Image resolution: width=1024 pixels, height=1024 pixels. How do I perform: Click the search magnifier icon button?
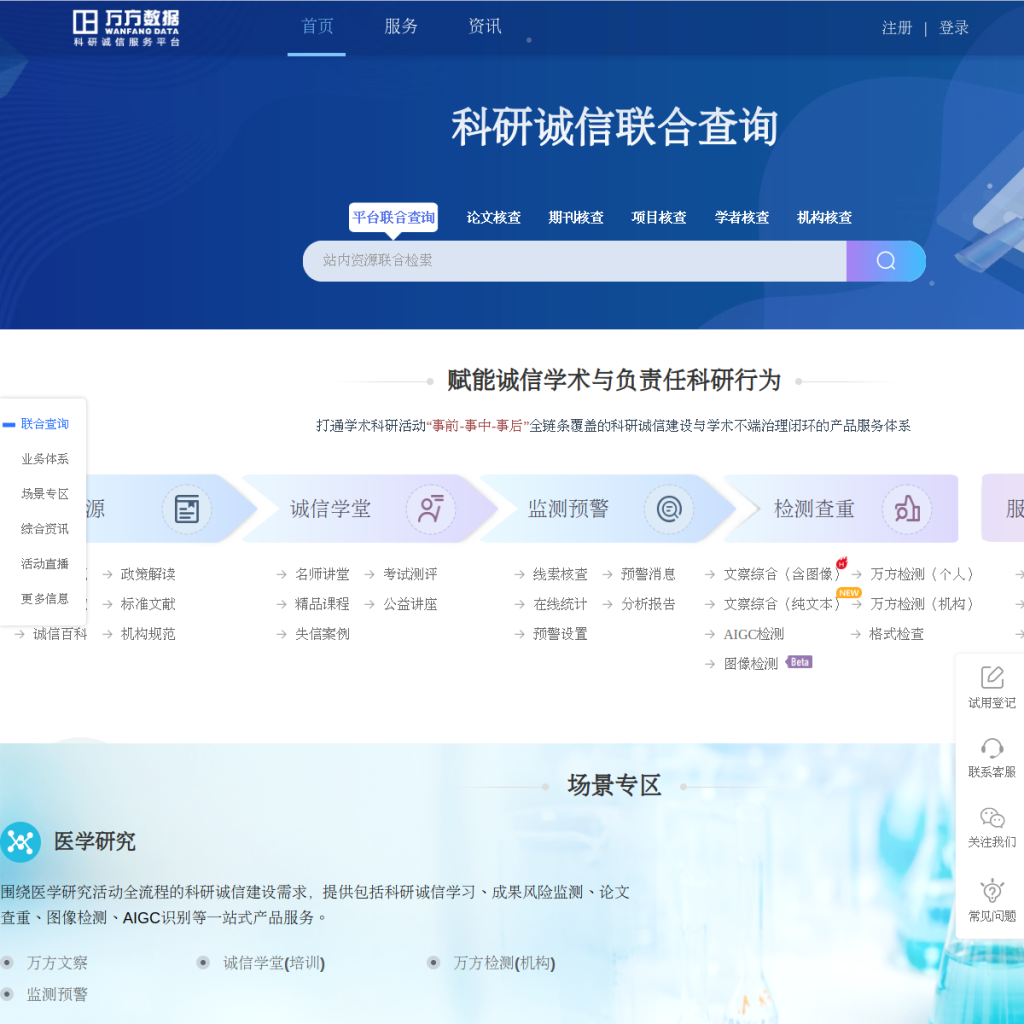[885, 261]
